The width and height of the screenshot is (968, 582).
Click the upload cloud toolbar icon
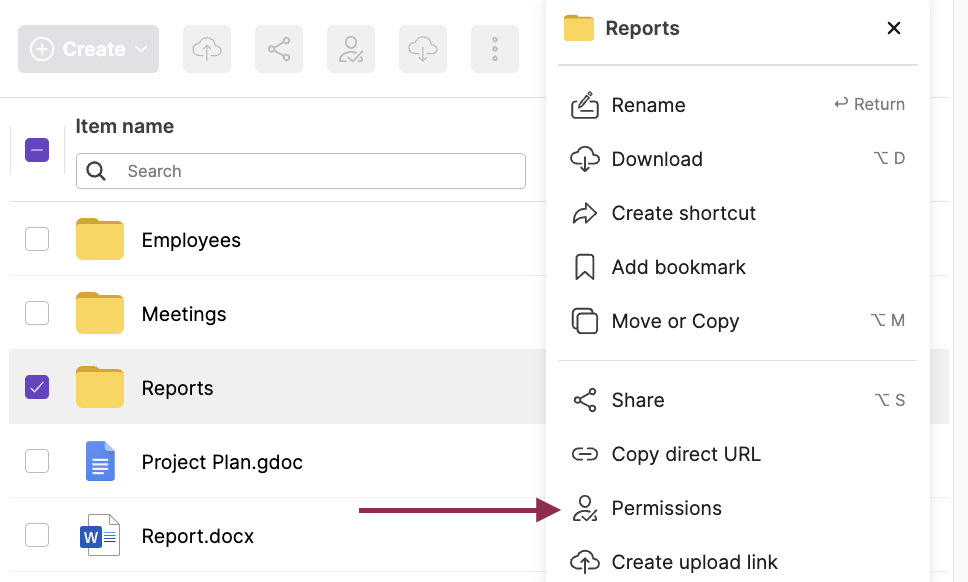pyautogui.click(x=207, y=49)
